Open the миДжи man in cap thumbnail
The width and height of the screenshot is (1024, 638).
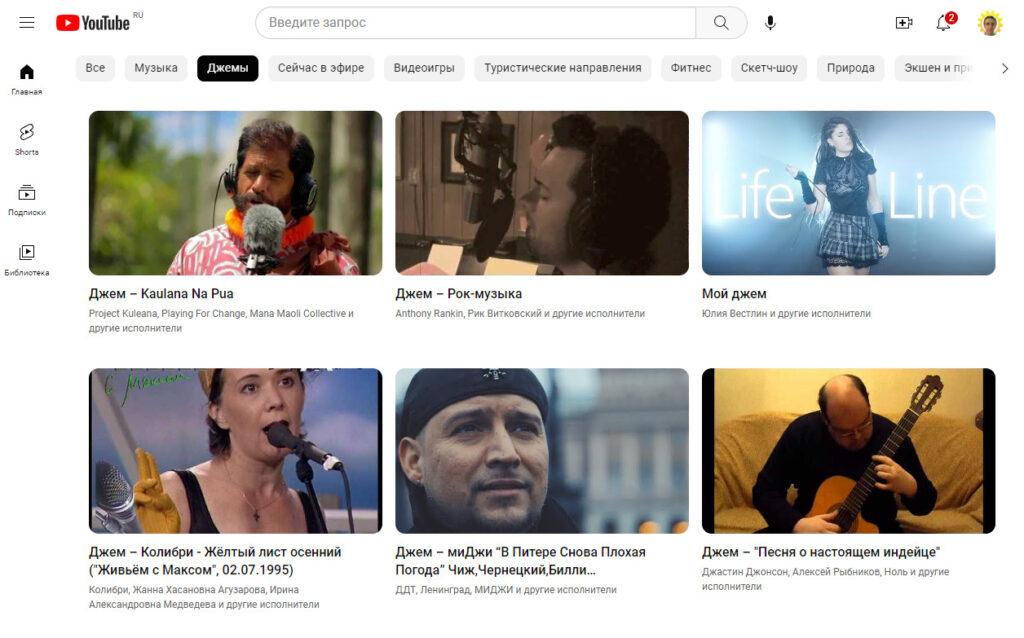click(541, 451)
